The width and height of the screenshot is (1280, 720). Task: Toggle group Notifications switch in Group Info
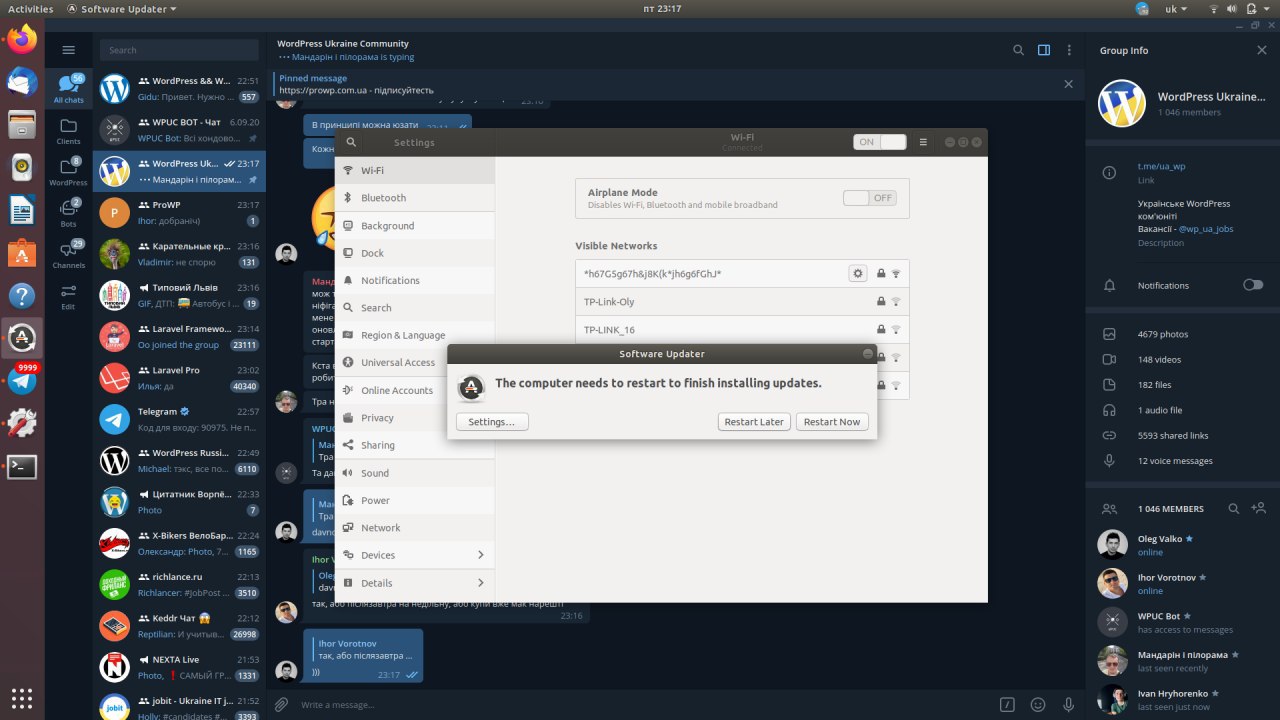(1253, 285)
